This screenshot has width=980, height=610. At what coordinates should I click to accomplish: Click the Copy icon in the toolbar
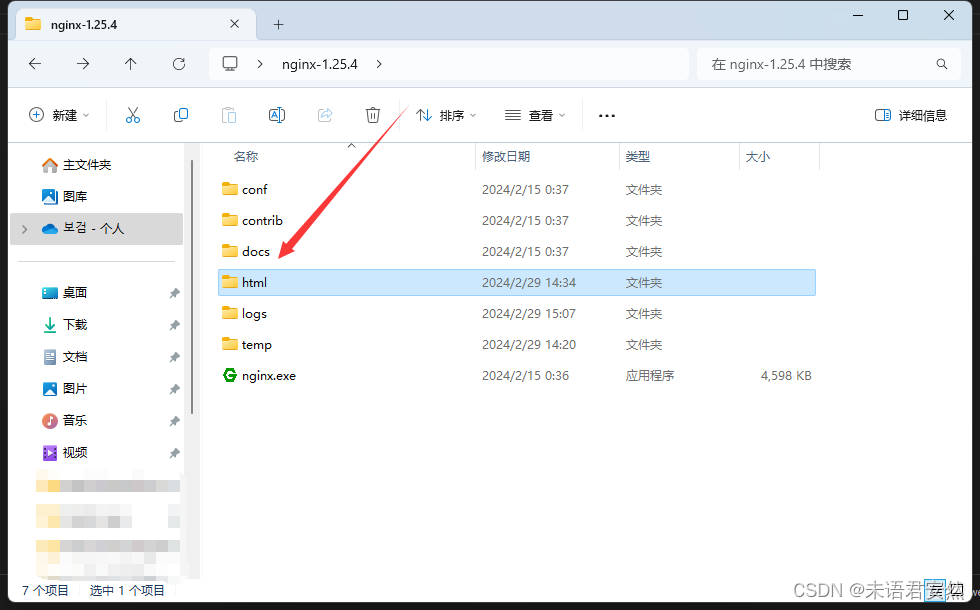click(x=181, y=115)
